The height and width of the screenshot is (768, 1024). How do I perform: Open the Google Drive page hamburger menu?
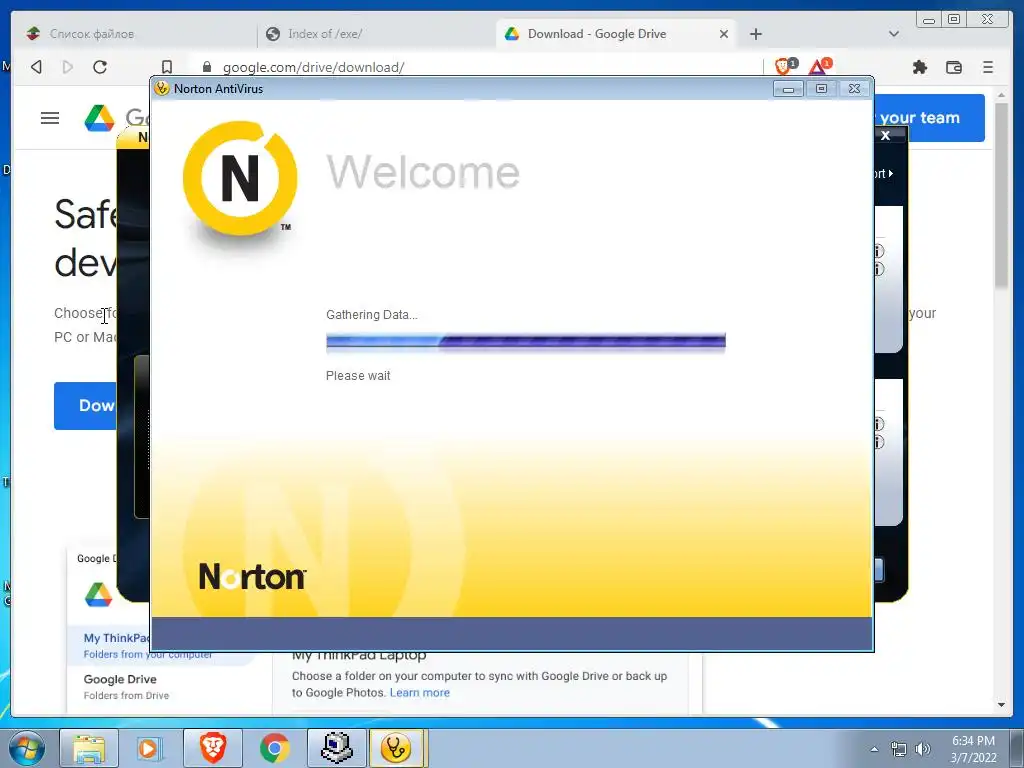tap(50, 118)
